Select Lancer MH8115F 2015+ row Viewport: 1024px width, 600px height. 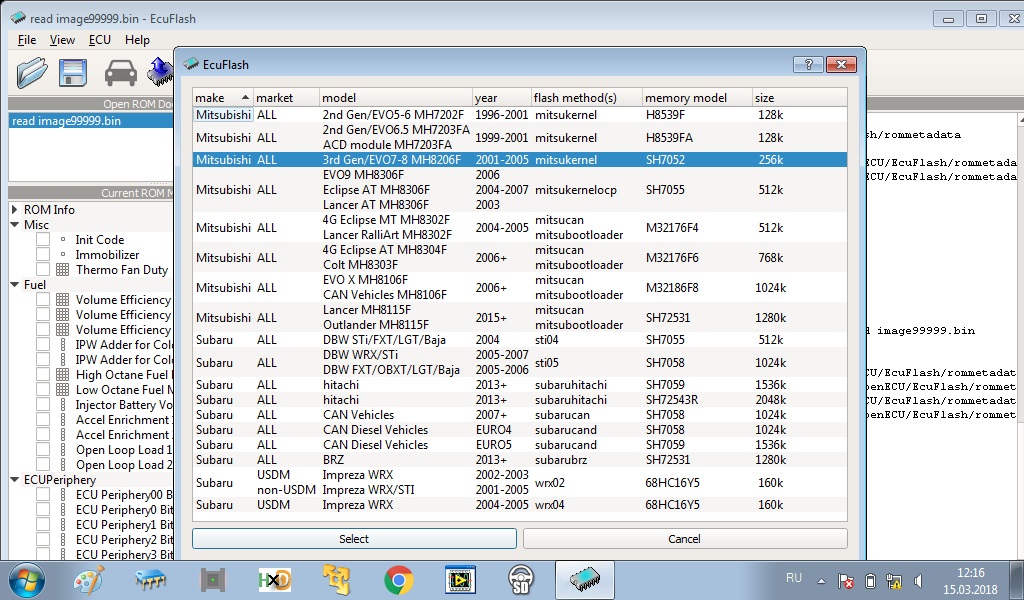click(520, 317)
